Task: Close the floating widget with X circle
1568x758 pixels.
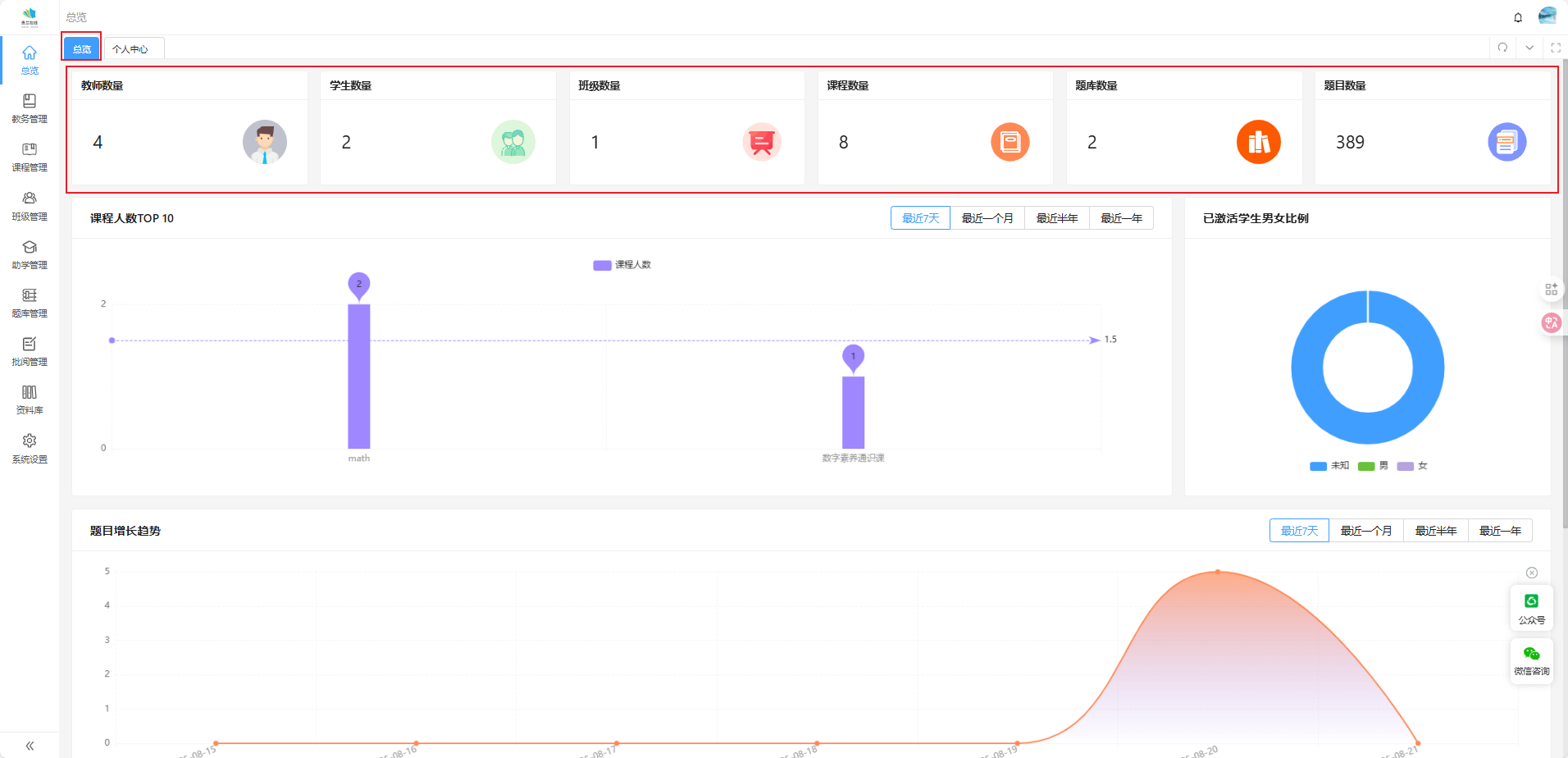Action: click(1531, 573)
